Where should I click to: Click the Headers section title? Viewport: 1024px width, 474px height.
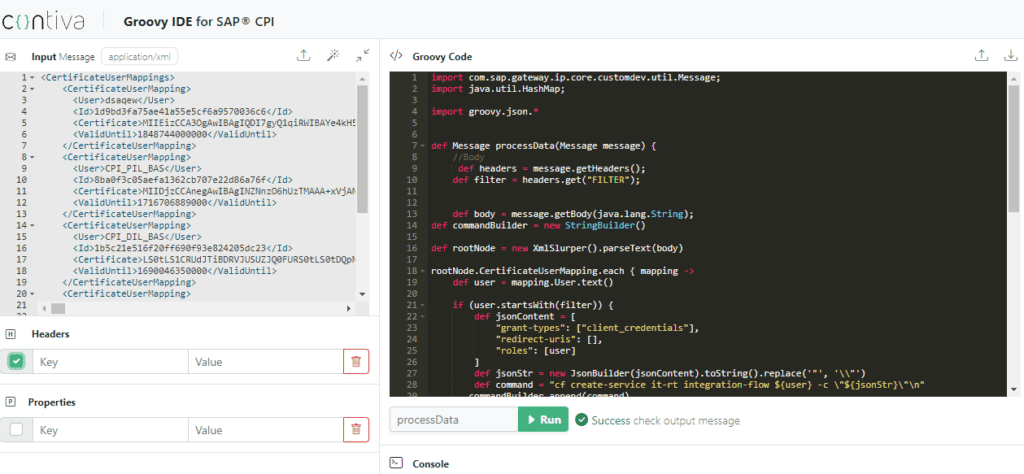(x=50, y=334)
